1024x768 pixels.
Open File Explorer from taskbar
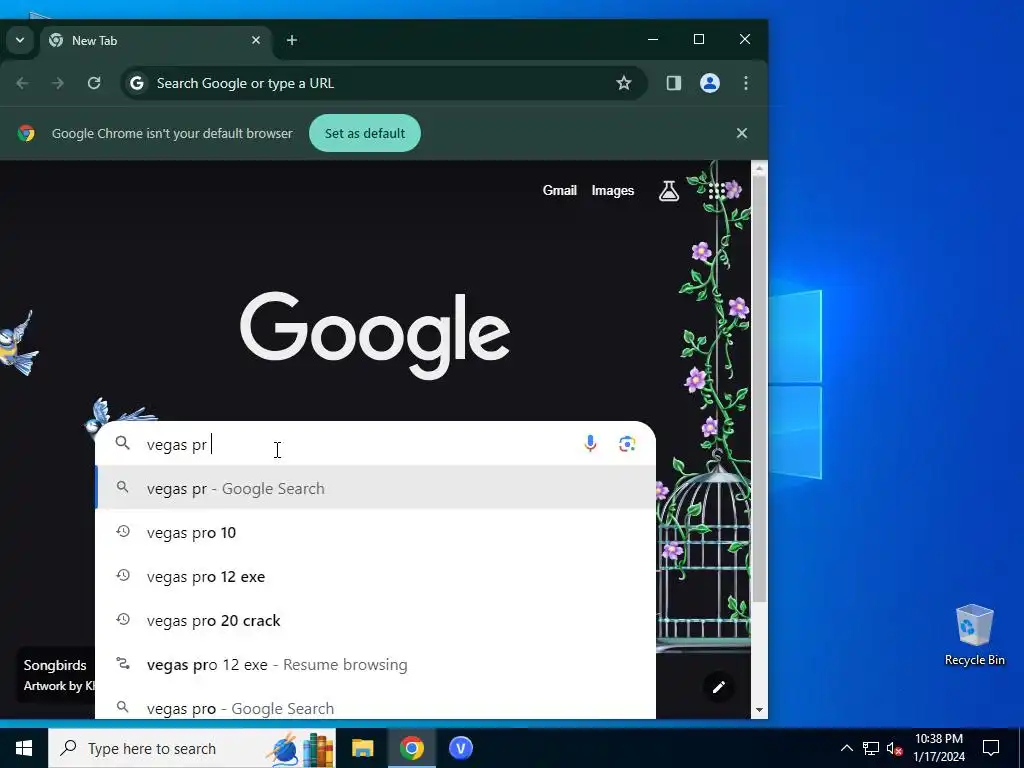point(362,748)
